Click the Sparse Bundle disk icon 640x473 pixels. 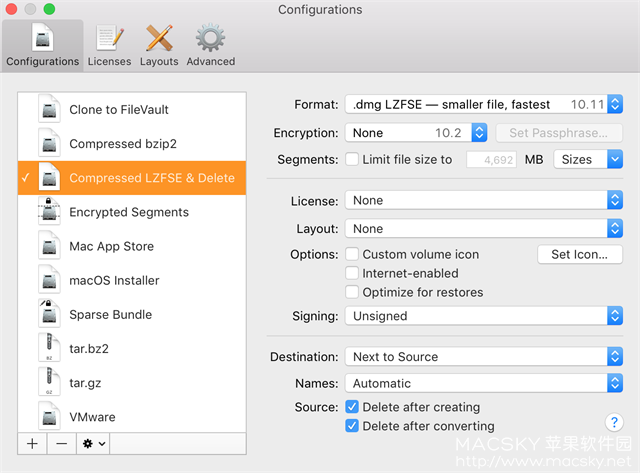49,314
